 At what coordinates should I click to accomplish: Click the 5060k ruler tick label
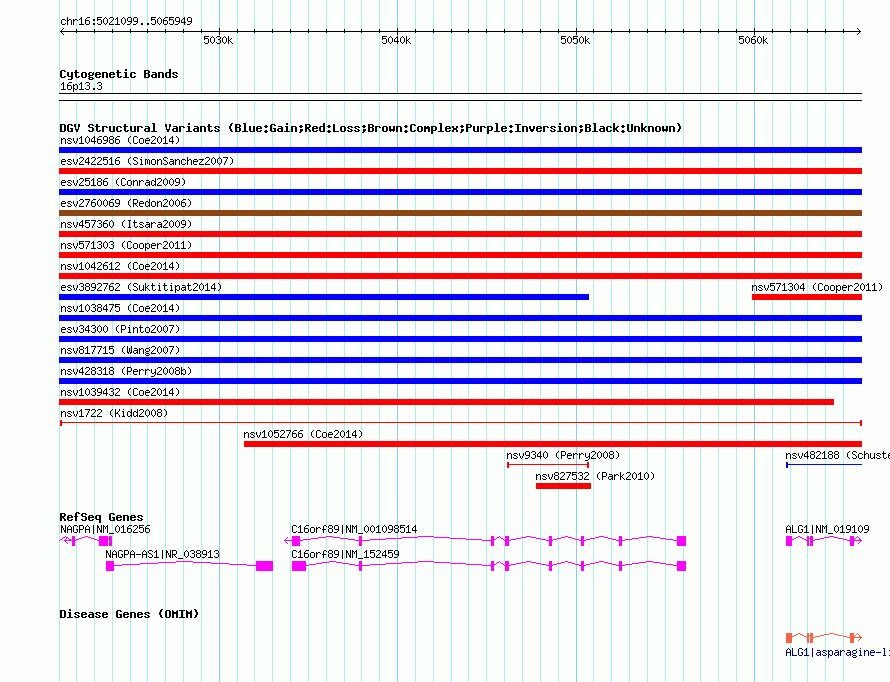coord(753,40)
